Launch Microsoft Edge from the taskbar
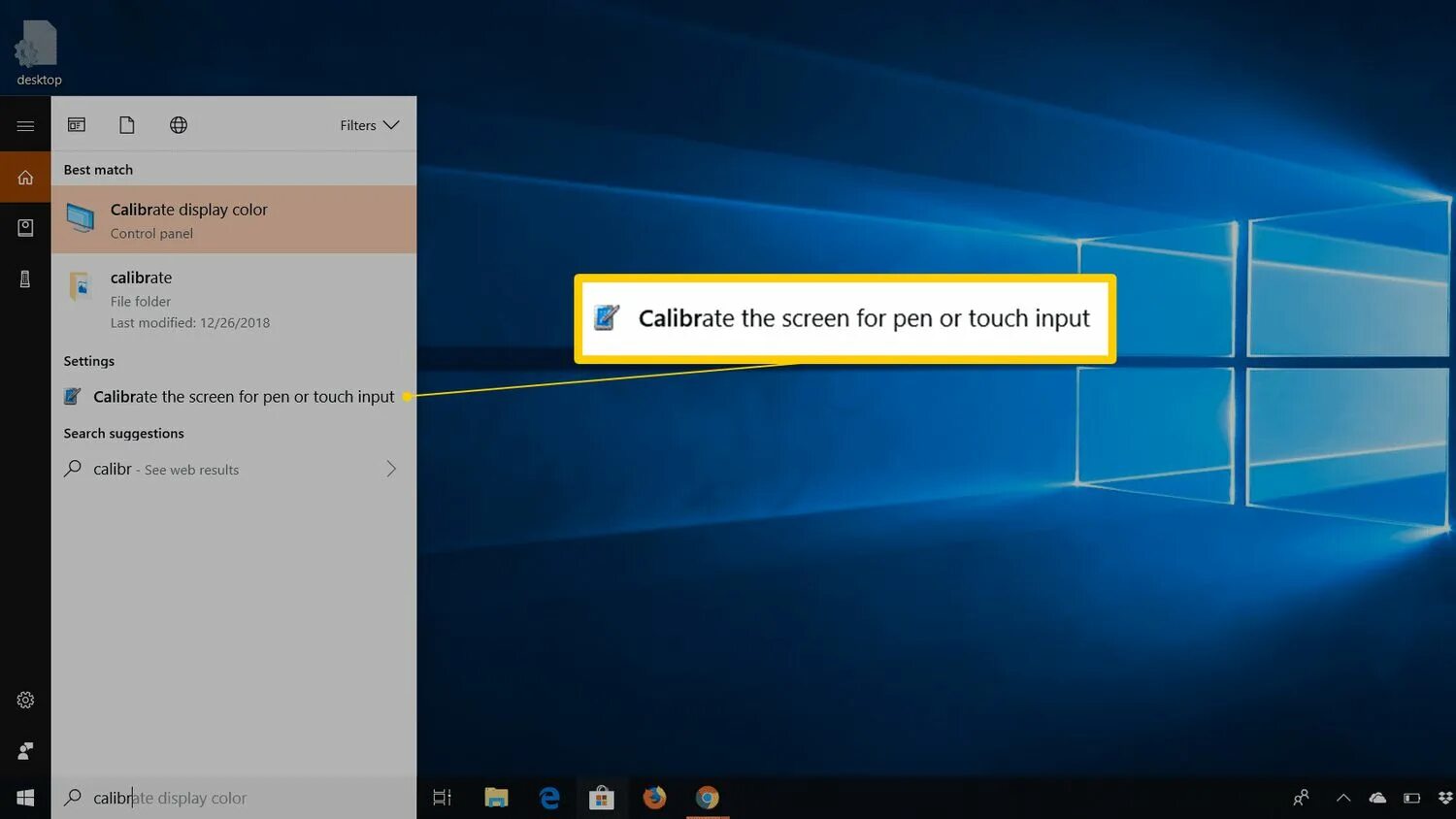This screenshot has width=1456, height=819. (x=549, y=798)
